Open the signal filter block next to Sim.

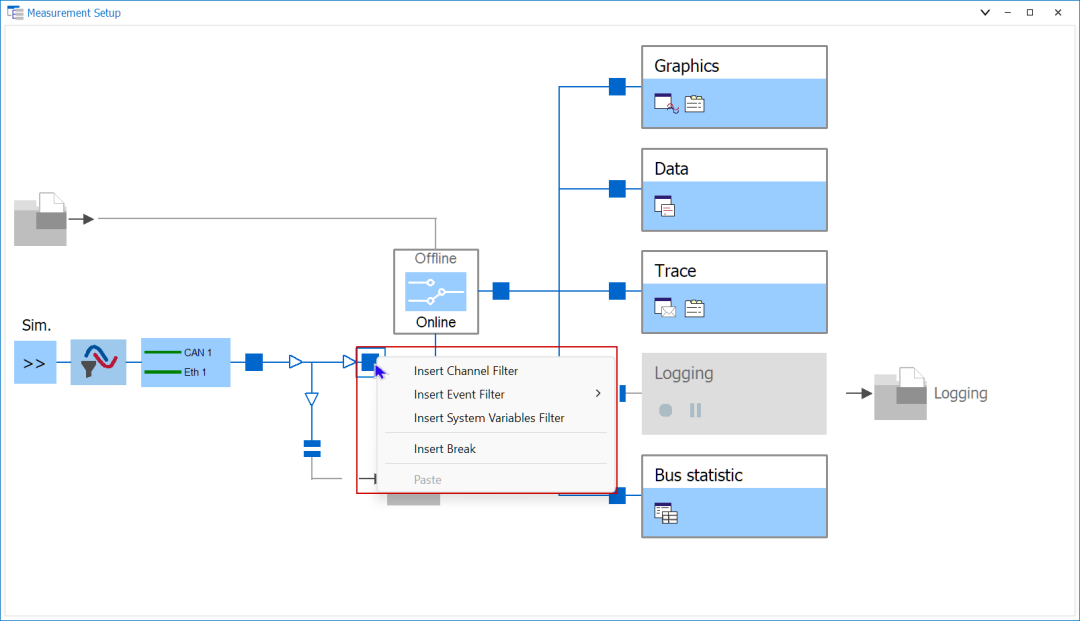tap(98, 362)
